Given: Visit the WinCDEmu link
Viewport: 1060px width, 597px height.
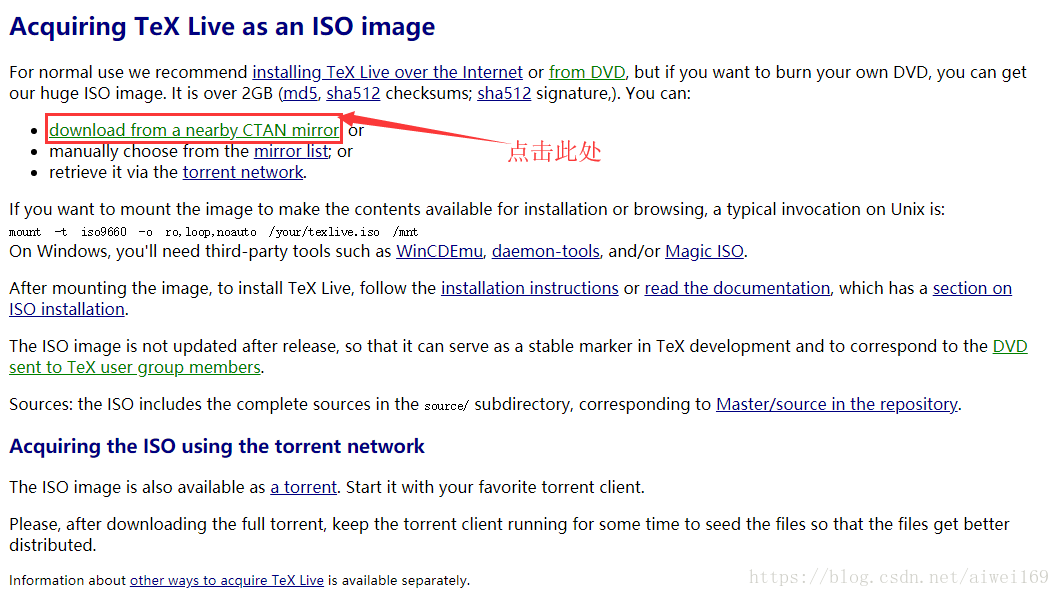Looking at the screenshot, I should (x=439, y=252).
